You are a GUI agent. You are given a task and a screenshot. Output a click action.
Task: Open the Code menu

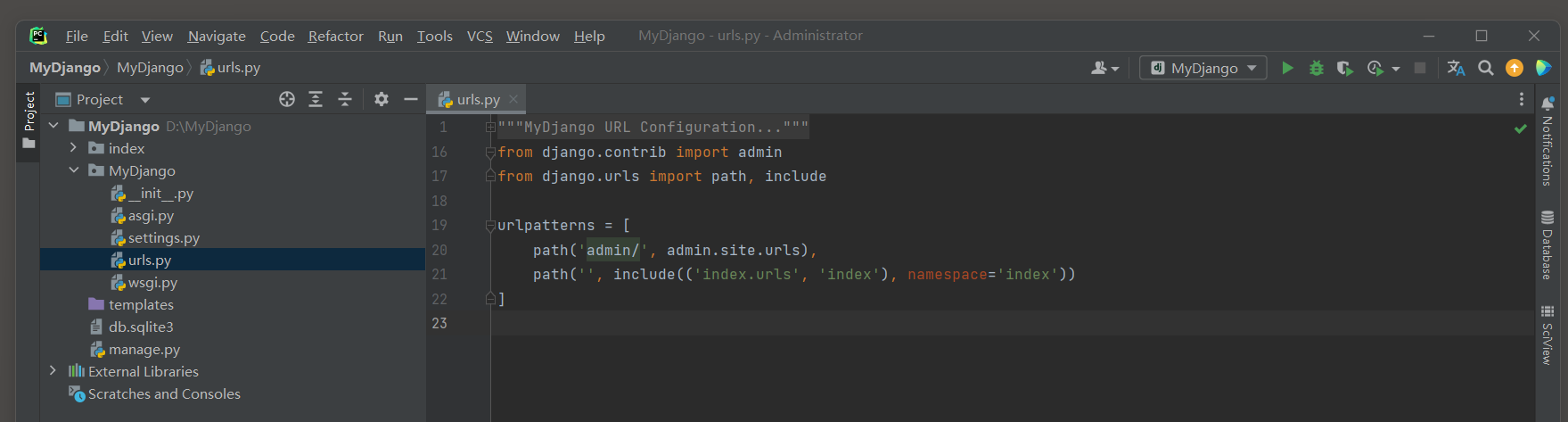(277, 36)
